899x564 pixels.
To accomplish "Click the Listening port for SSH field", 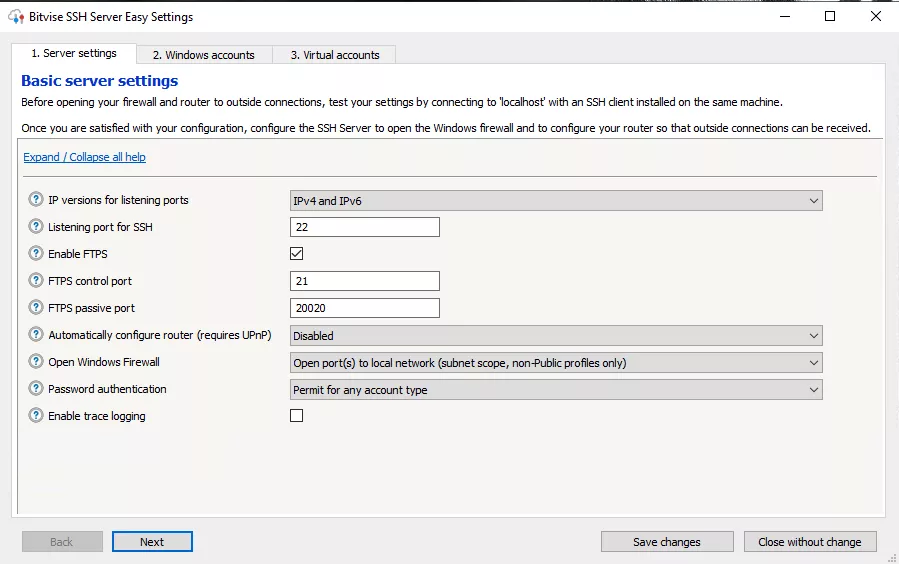I will 365,227.
